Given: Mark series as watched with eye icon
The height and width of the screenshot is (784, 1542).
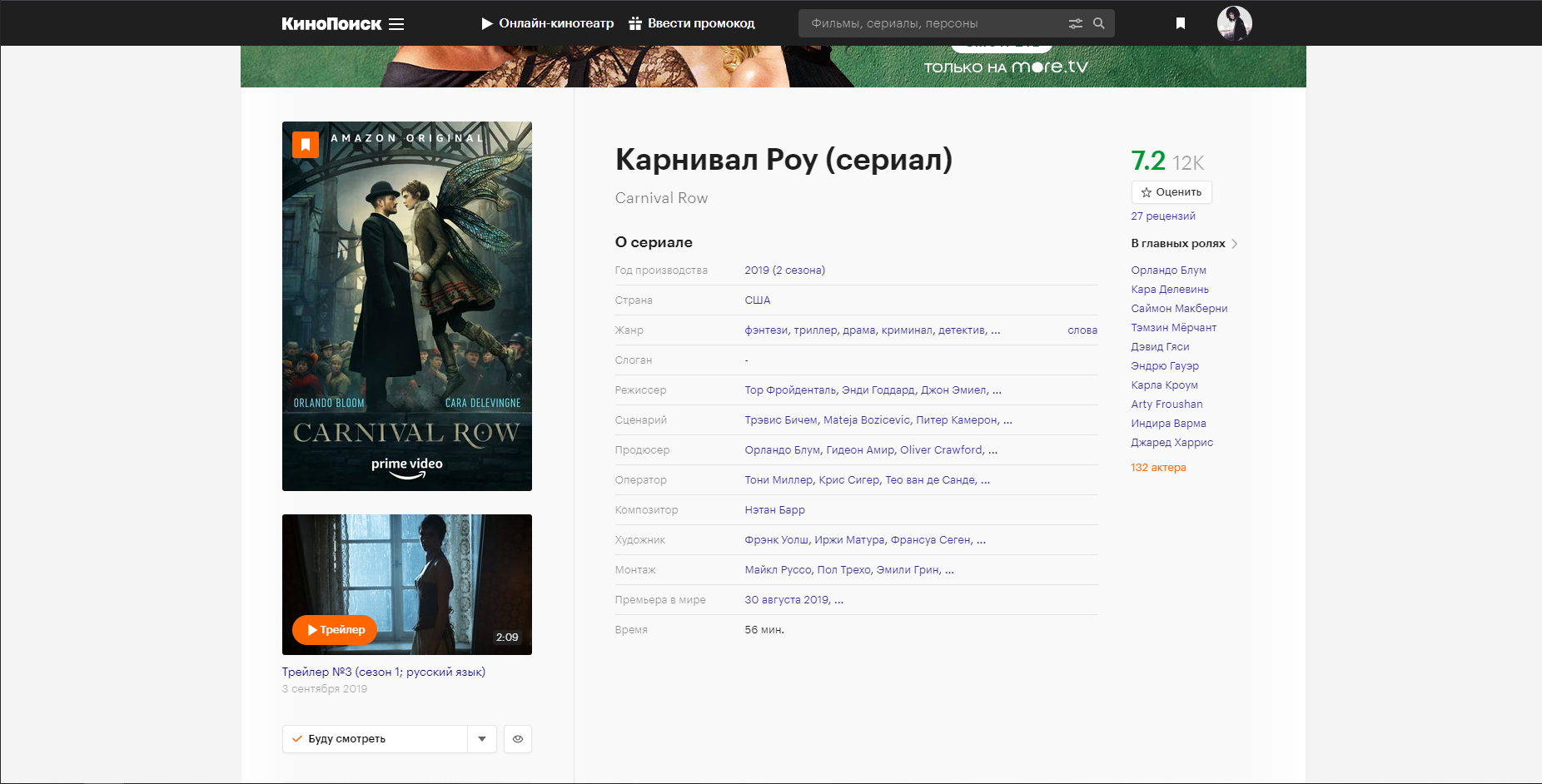Looking at the screenshot, I should [518, 739].
